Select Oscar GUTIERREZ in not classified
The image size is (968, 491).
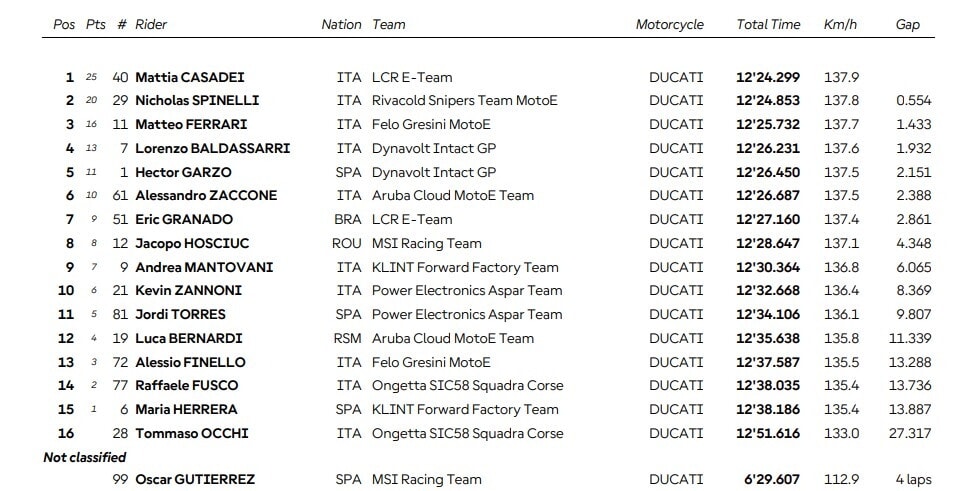click(x=194, y=479)
